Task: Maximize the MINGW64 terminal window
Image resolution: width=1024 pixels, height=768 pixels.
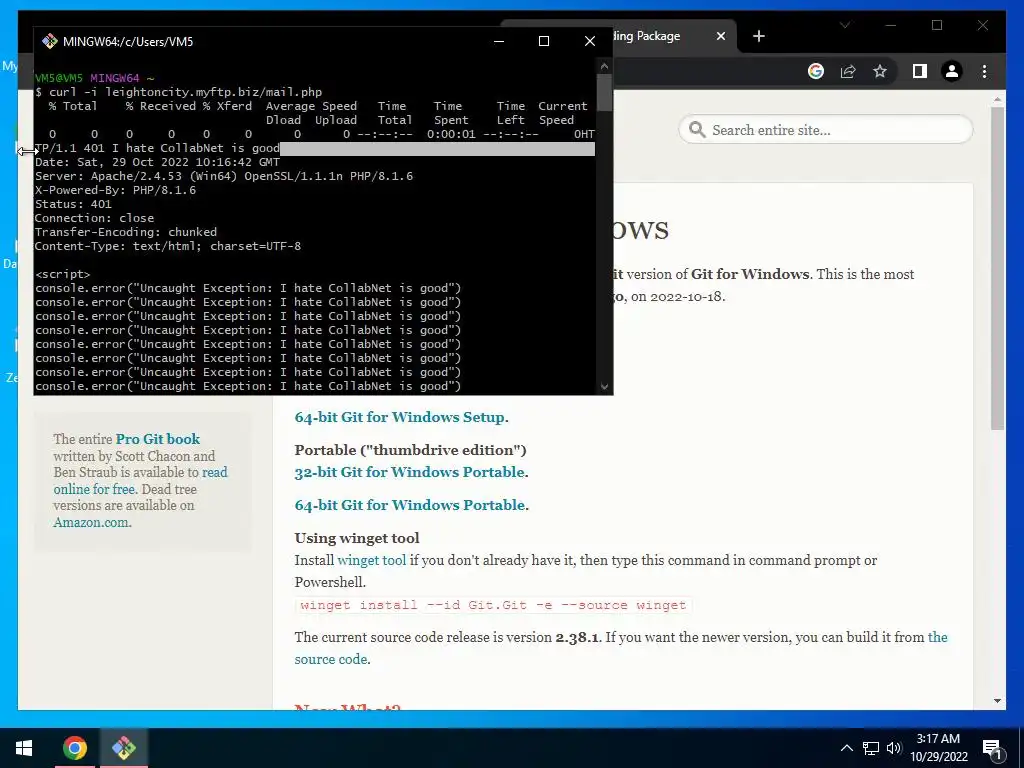Action: [543, 41]
